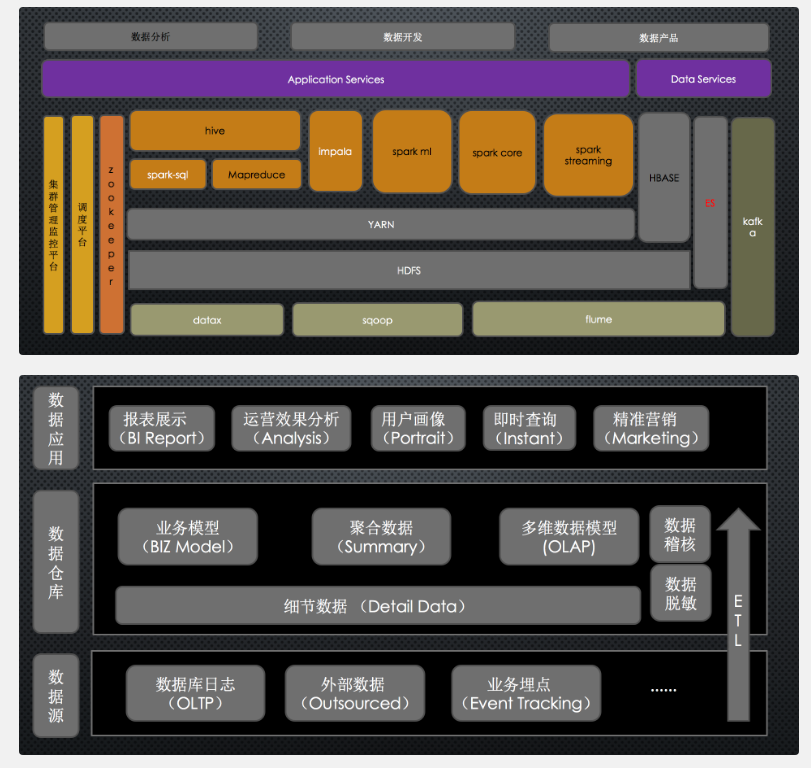The width and height of the screenshot is (811, 768).
Task: Select the spark ml block
Action: [x=412, y=152]
